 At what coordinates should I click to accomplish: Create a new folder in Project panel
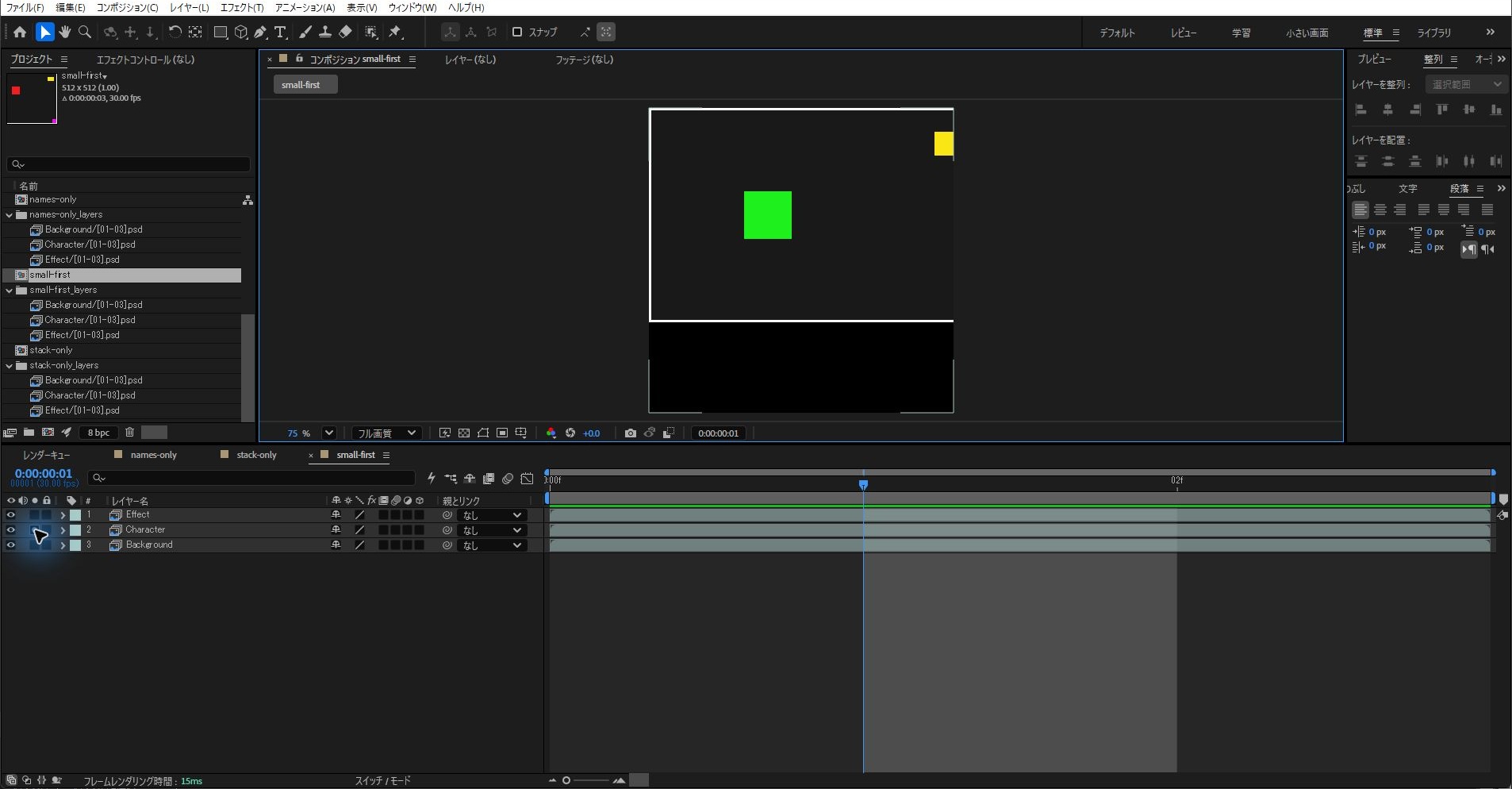click(x=29, y=433)
